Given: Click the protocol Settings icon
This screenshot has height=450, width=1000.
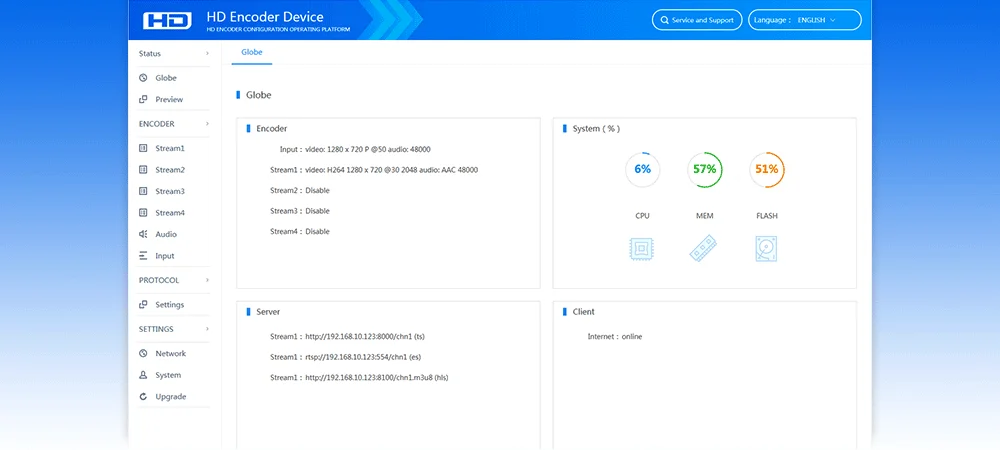Looking at the screenshot, I should (143, 305).
